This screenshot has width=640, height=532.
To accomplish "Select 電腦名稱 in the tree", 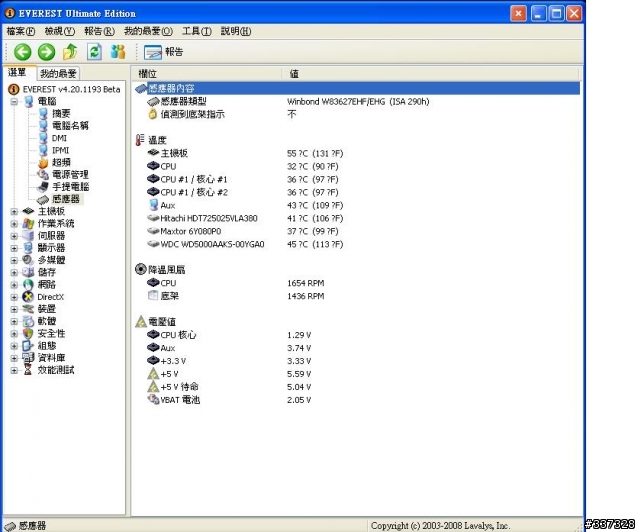I will pyautogui.click(x=70, y=126).
